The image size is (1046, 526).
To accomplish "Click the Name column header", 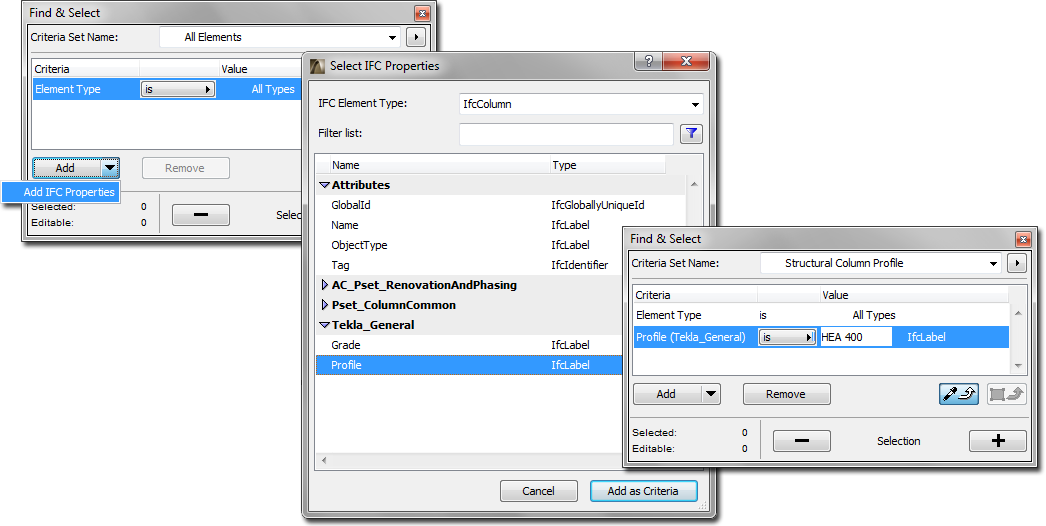I will coord(440,165).
